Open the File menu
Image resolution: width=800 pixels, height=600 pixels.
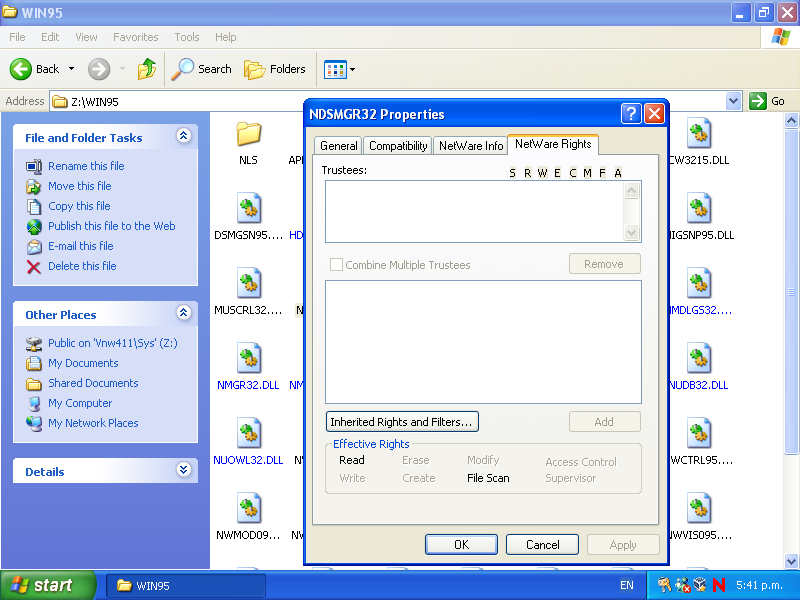point(17,37)
